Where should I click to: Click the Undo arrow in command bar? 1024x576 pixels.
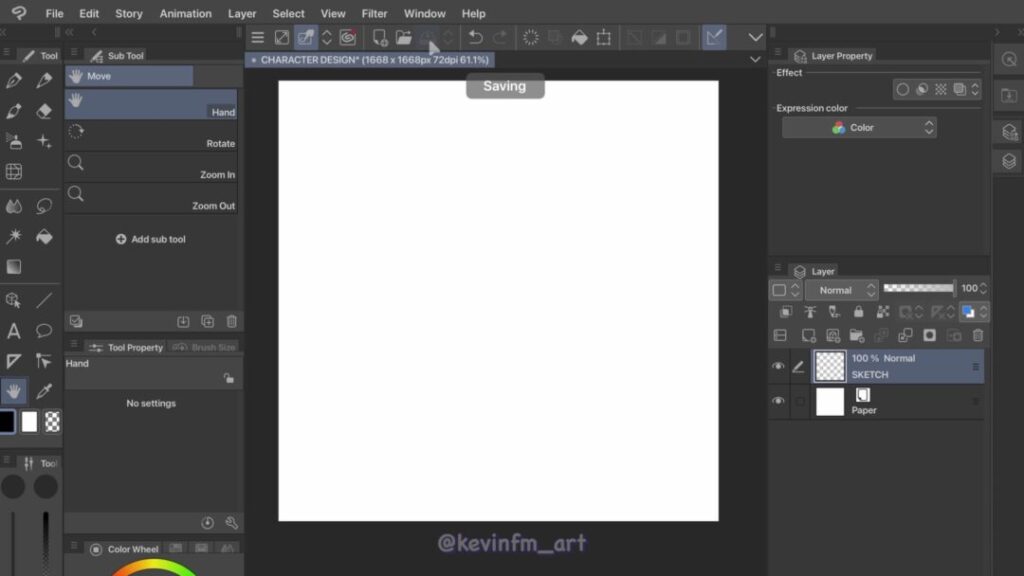(x=475, y=37)
